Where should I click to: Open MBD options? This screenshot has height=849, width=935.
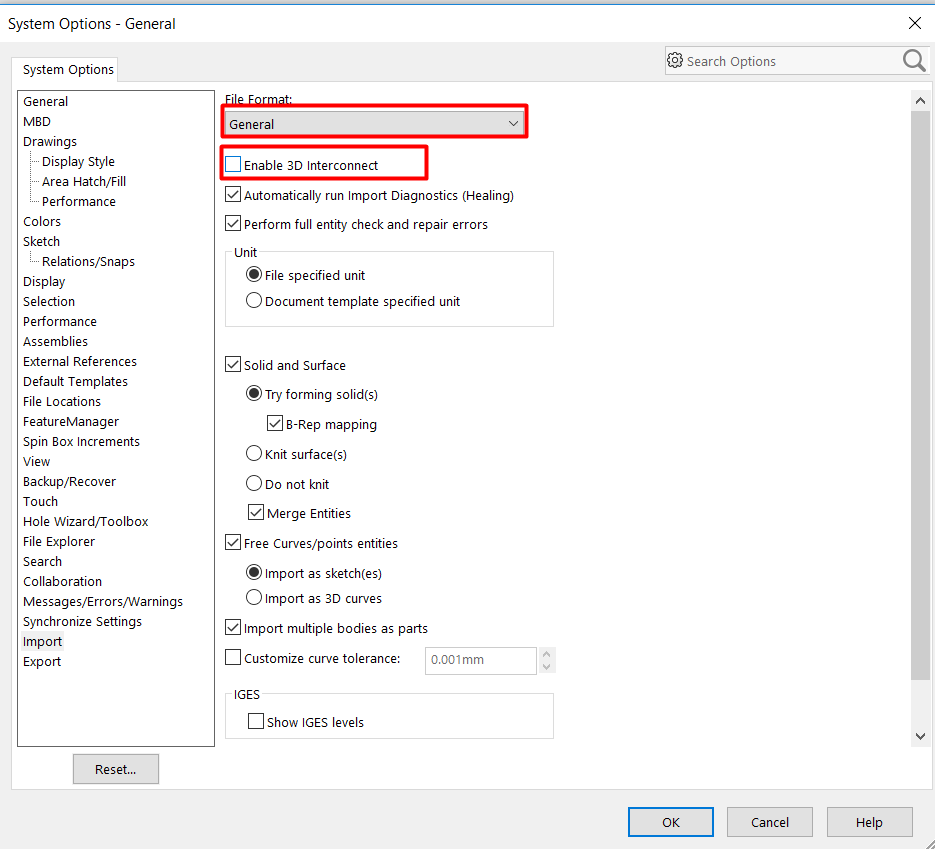point(37,122)
